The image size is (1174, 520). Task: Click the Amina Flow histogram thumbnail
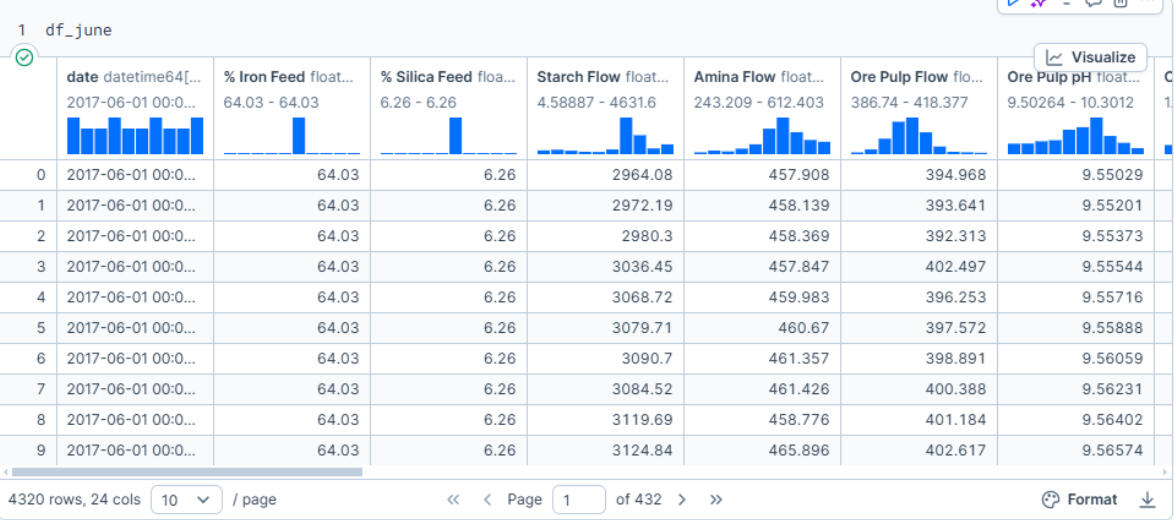(x=761, y=135)
